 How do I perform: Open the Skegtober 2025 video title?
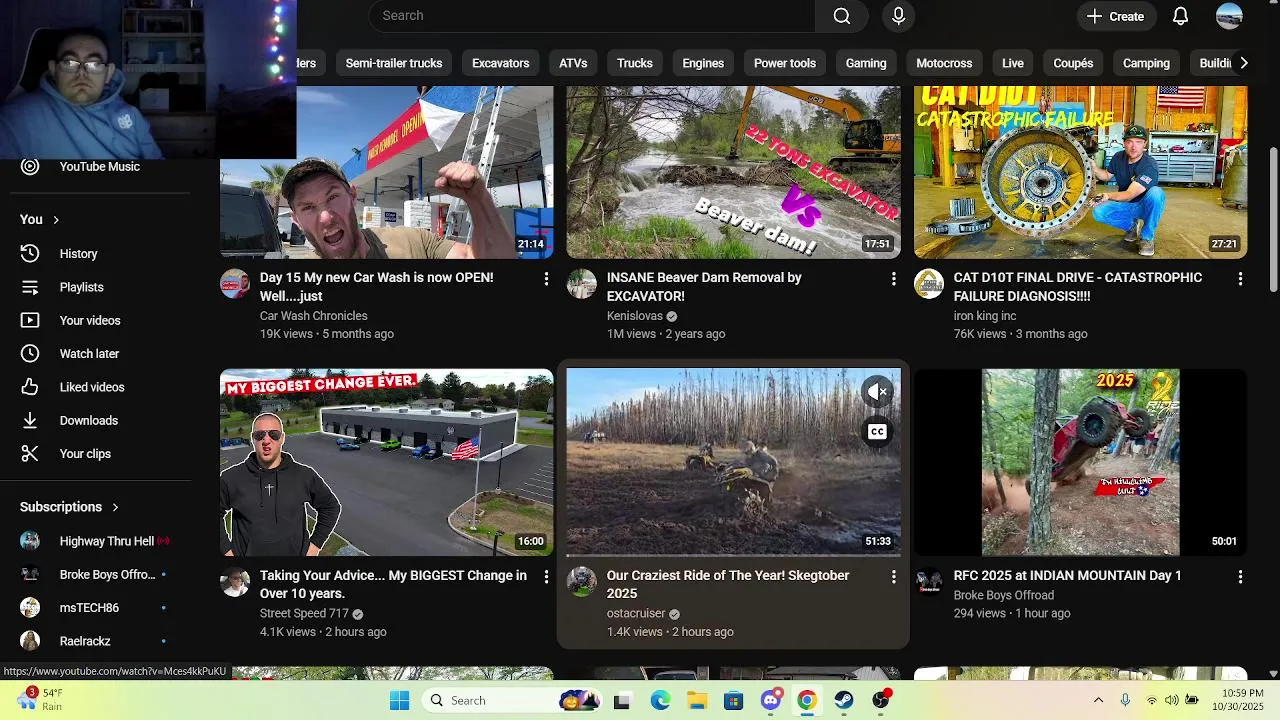pos(728,584)
